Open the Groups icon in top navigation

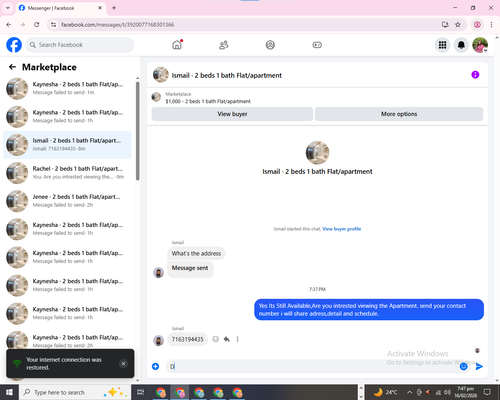click(x=270, y=45)
